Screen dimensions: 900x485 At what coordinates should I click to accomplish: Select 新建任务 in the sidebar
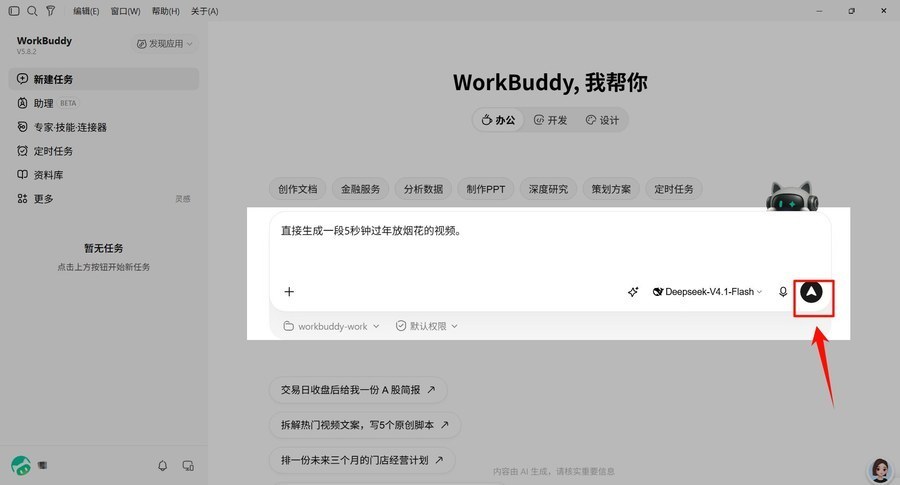click(103, 79)
